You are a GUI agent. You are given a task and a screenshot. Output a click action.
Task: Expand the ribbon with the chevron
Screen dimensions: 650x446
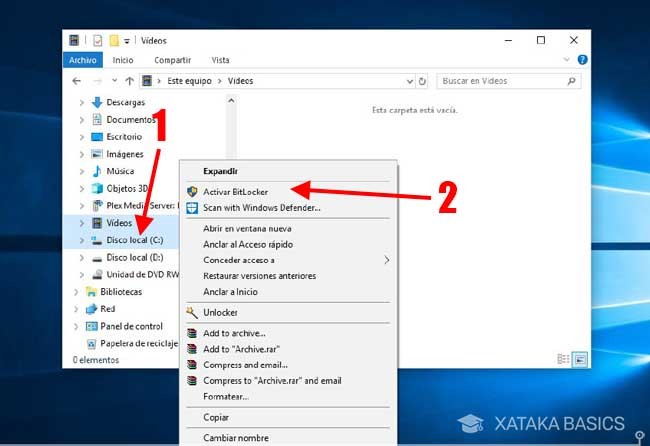(566, 60)
